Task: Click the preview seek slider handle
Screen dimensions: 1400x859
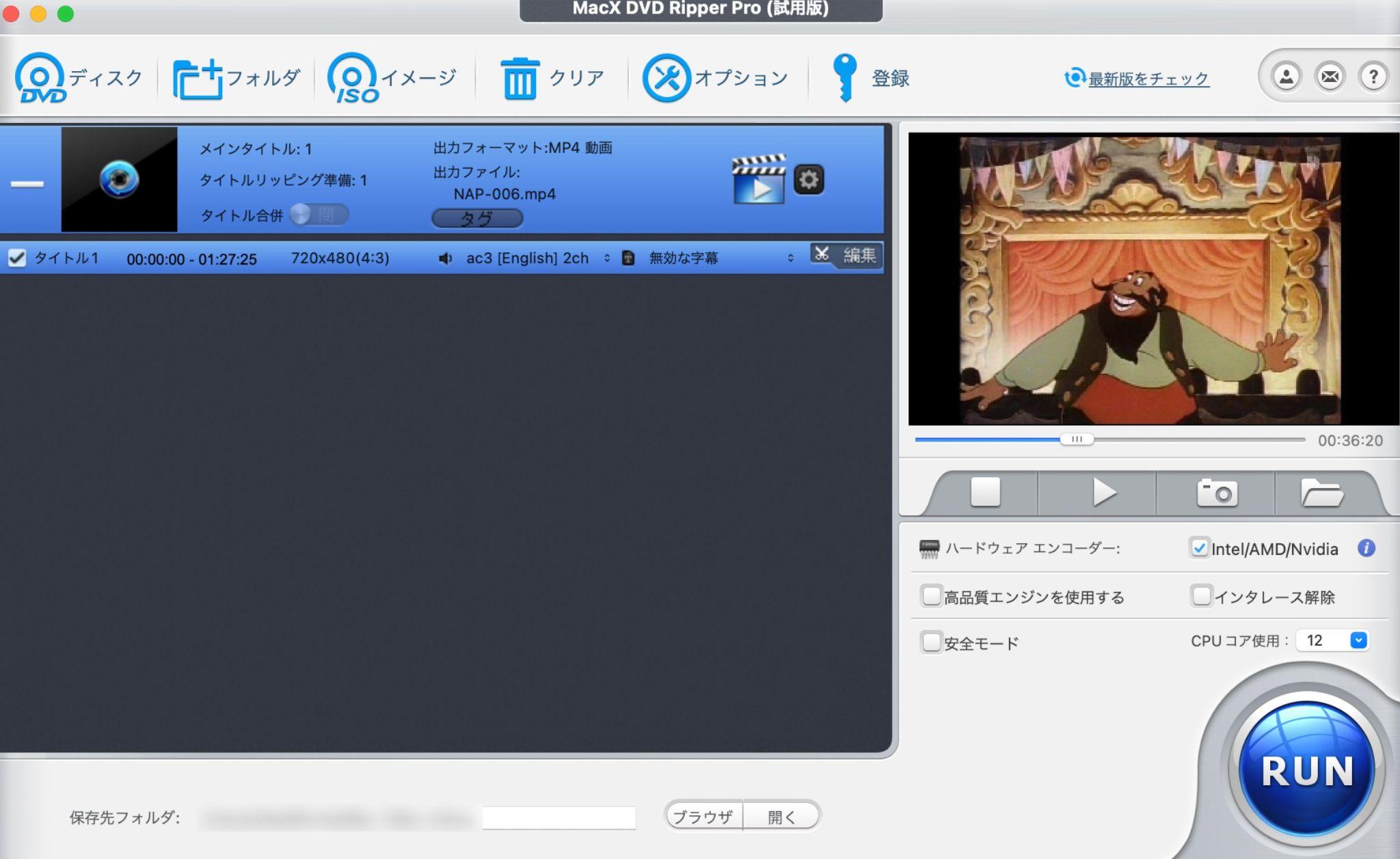Action: [x=1077, y=439]
